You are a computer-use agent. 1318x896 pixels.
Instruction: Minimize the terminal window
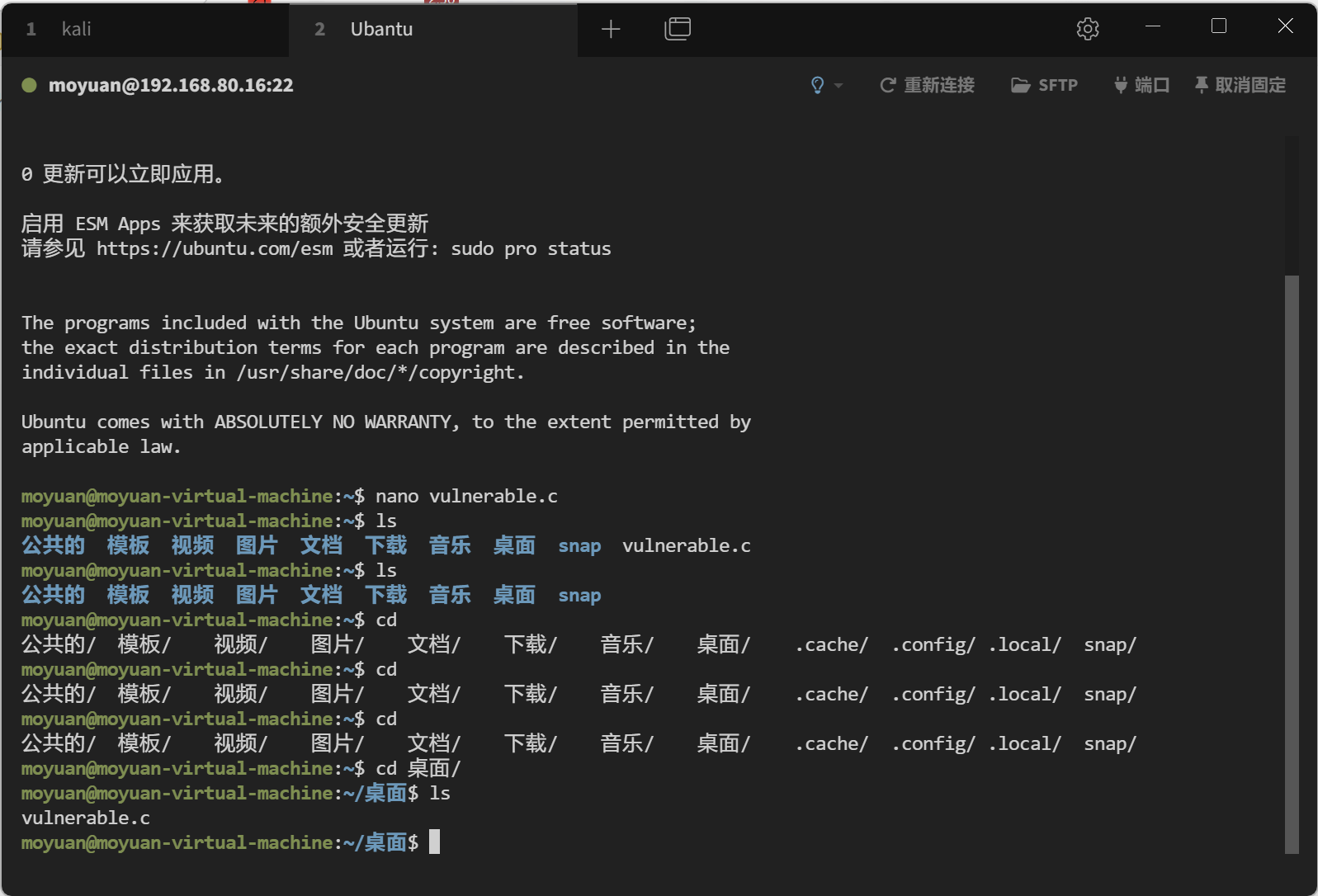tap(1153, 26)
